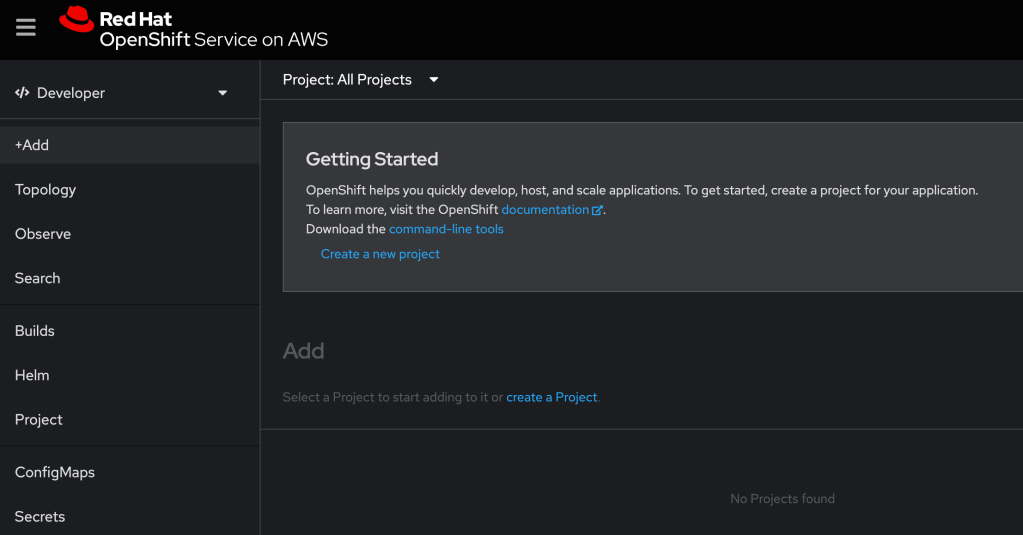Open the Project sidebar item
Screen dimensions: 1023x535
tap(39, 420)
